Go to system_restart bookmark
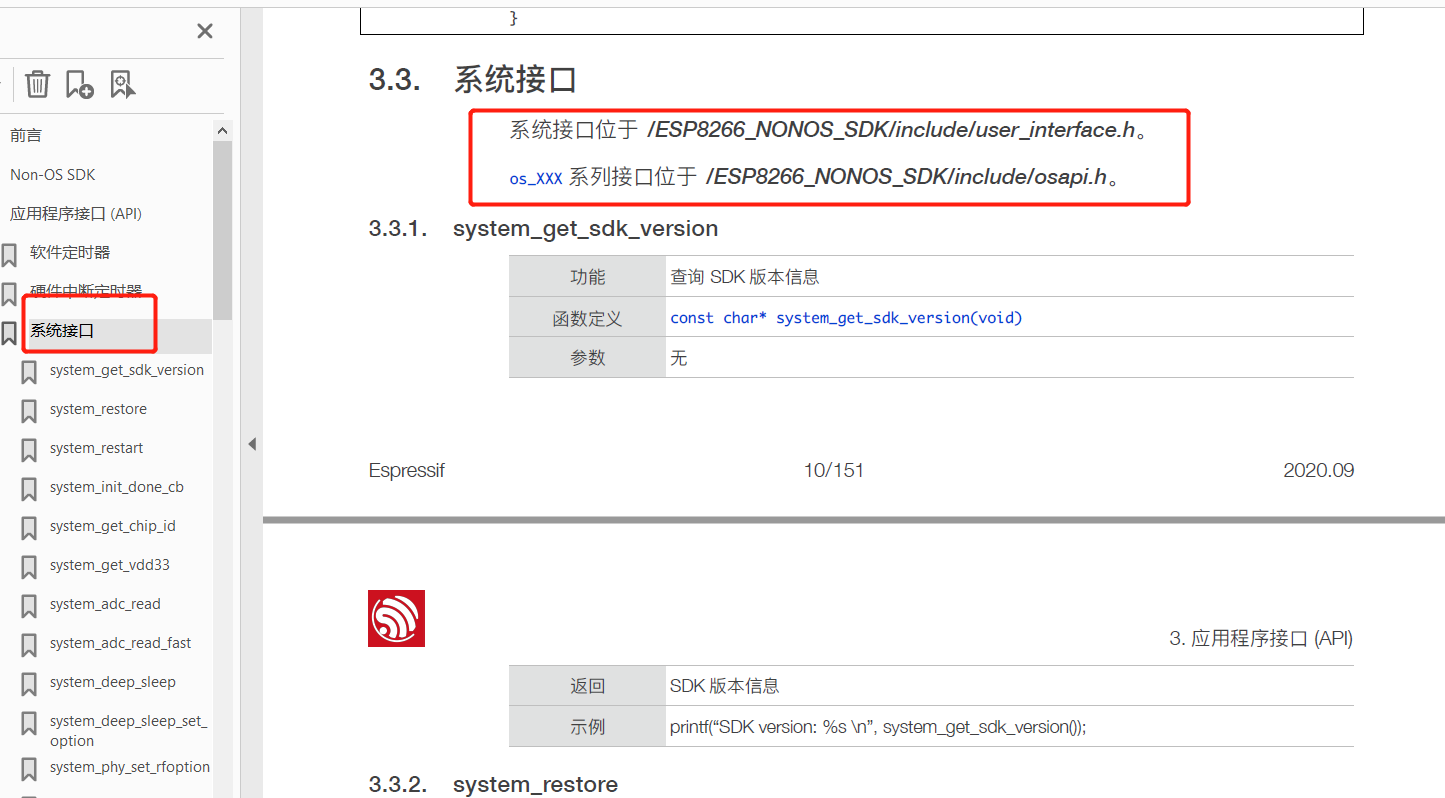The height and width of the screenshot is (798, 1445). tap(97, 448)
